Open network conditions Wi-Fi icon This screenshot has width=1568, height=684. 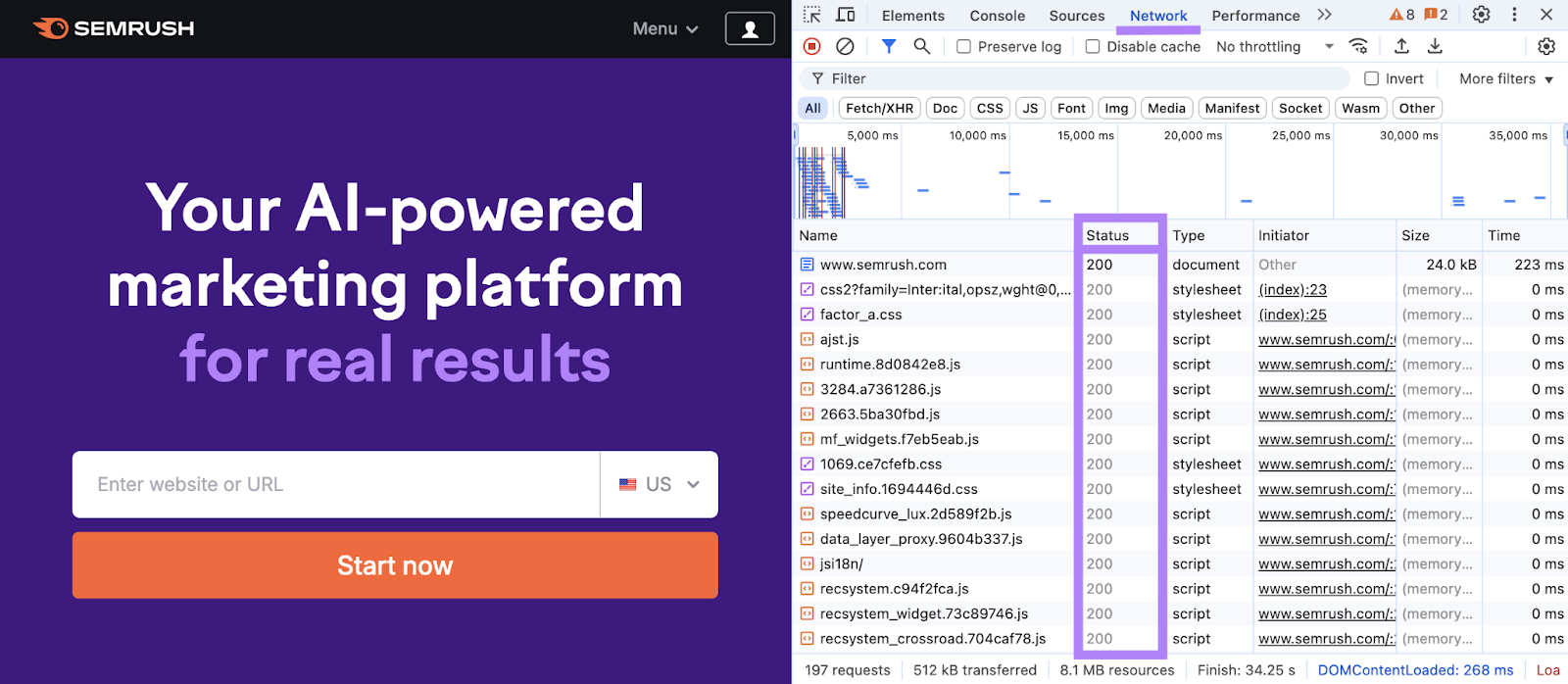pos(1358,46)
